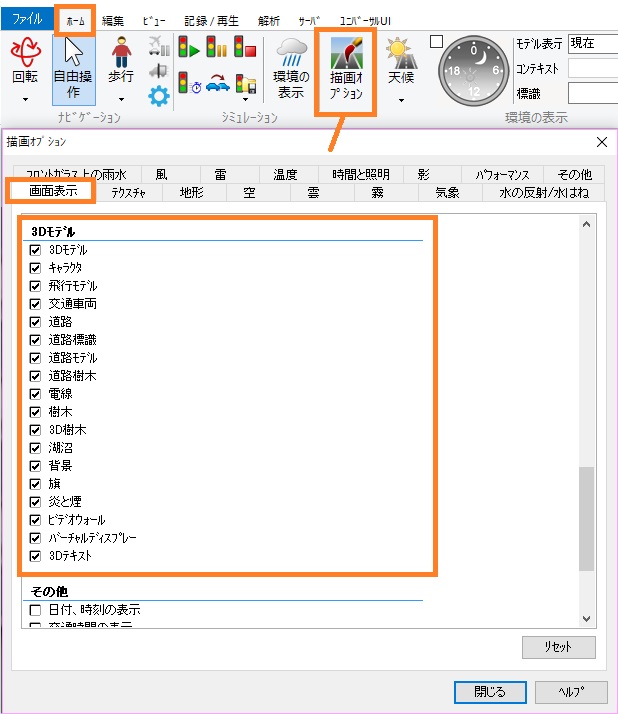Toggle 3Dテキスト checkbox
The width and height of the screenshot is (618, 714).
[35, 556]
